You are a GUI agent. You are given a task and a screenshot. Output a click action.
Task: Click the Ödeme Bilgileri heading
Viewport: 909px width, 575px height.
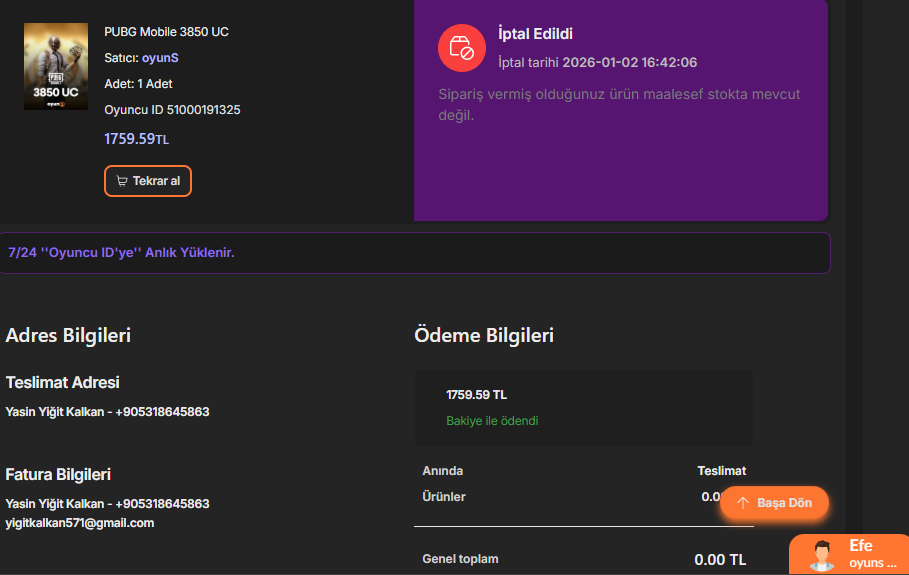[484, 335]
